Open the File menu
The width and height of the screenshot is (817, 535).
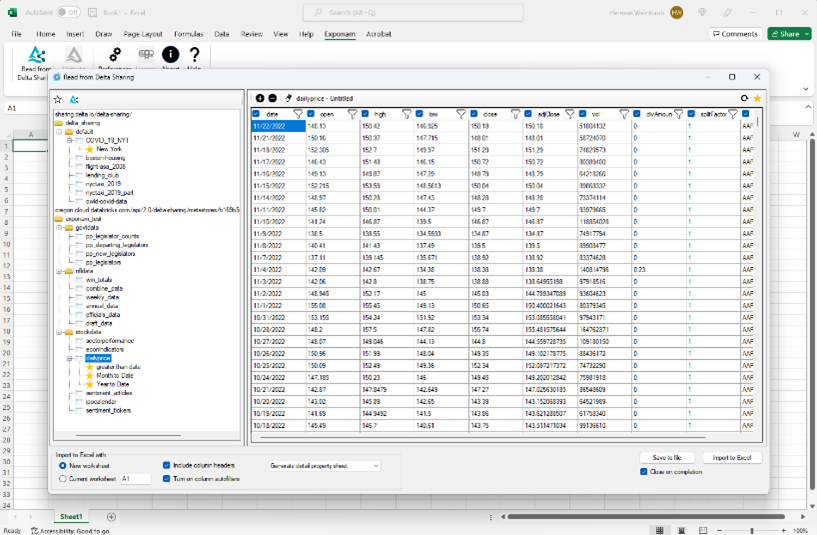[x=17, y=34]
